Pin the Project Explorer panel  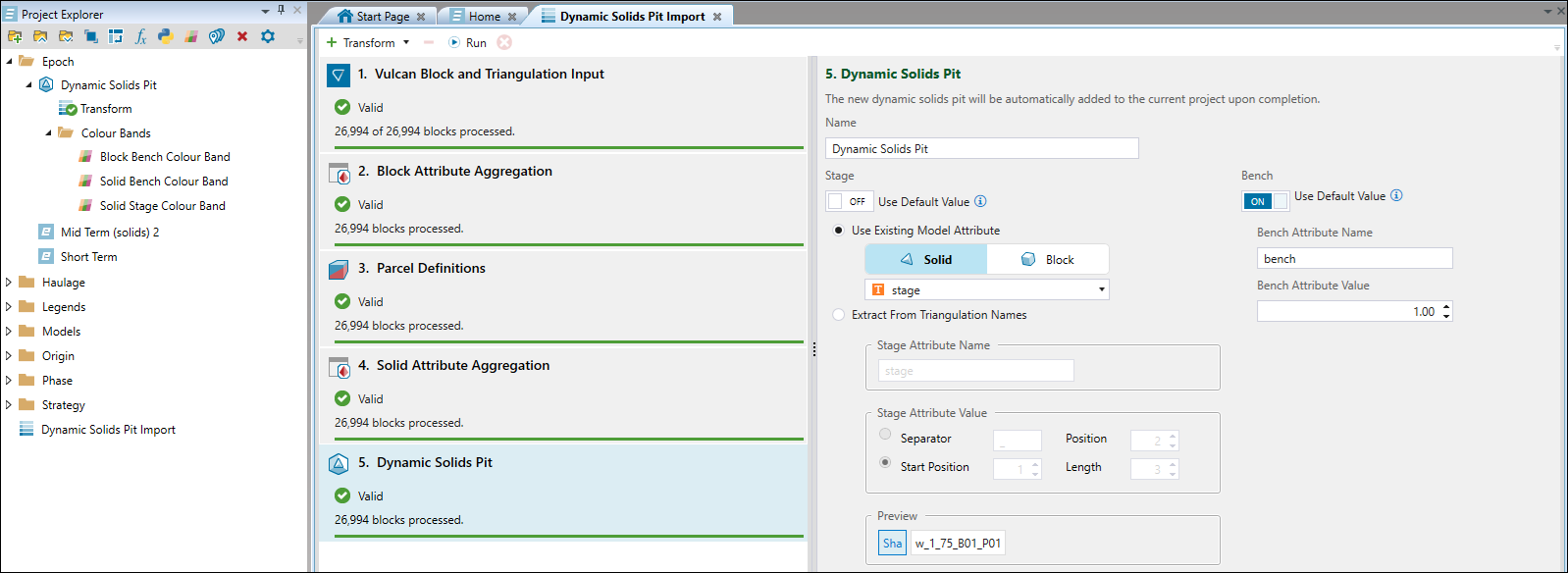(x=281, y=10)
